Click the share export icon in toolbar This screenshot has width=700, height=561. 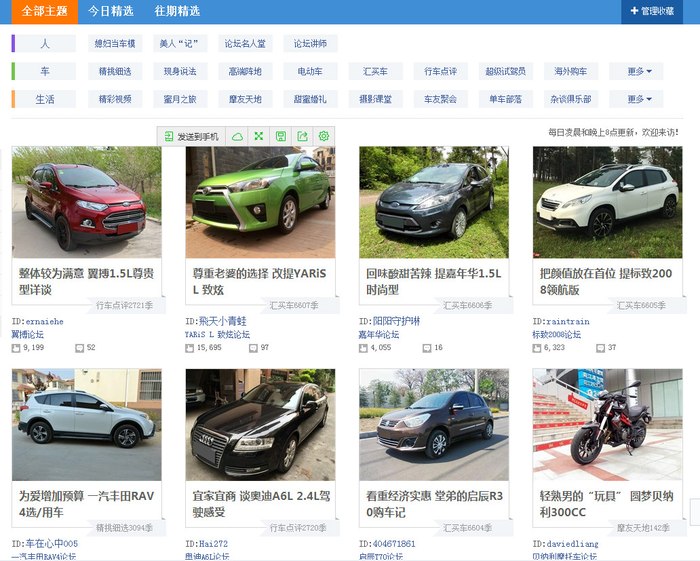[x=302, y=136]
